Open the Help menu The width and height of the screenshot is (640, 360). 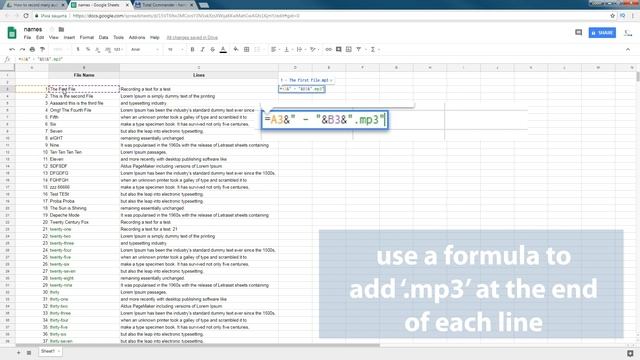tap(155, 38)
